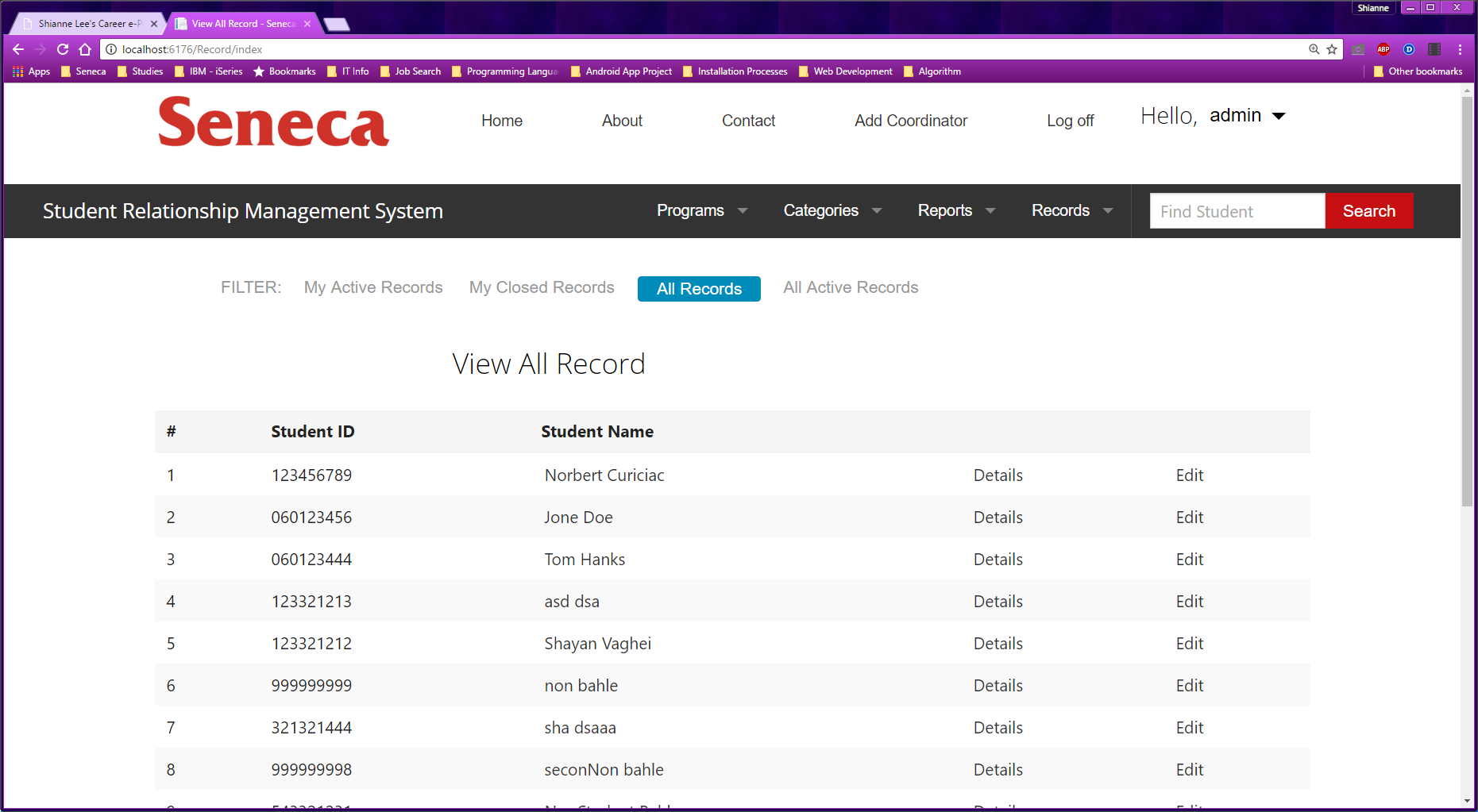Expand the Programs dropdown menu
Screen dimensions: 1478x812
[702, 210]
